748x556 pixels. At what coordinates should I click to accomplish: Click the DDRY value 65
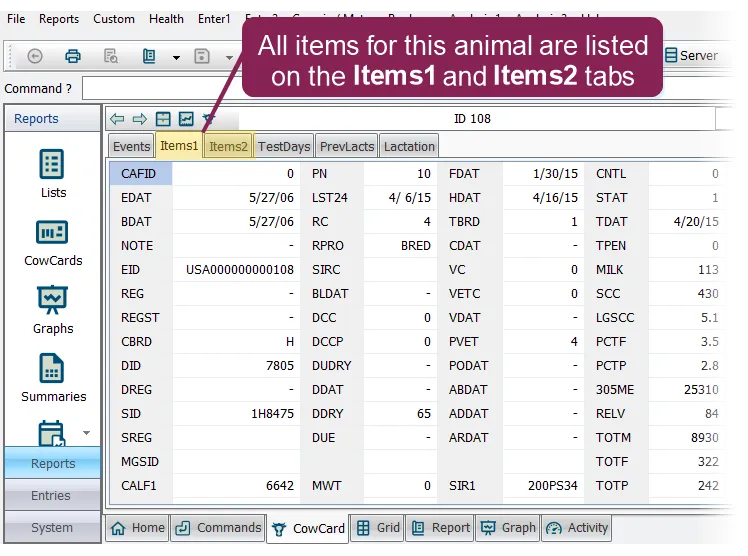[x=424, y=413]
